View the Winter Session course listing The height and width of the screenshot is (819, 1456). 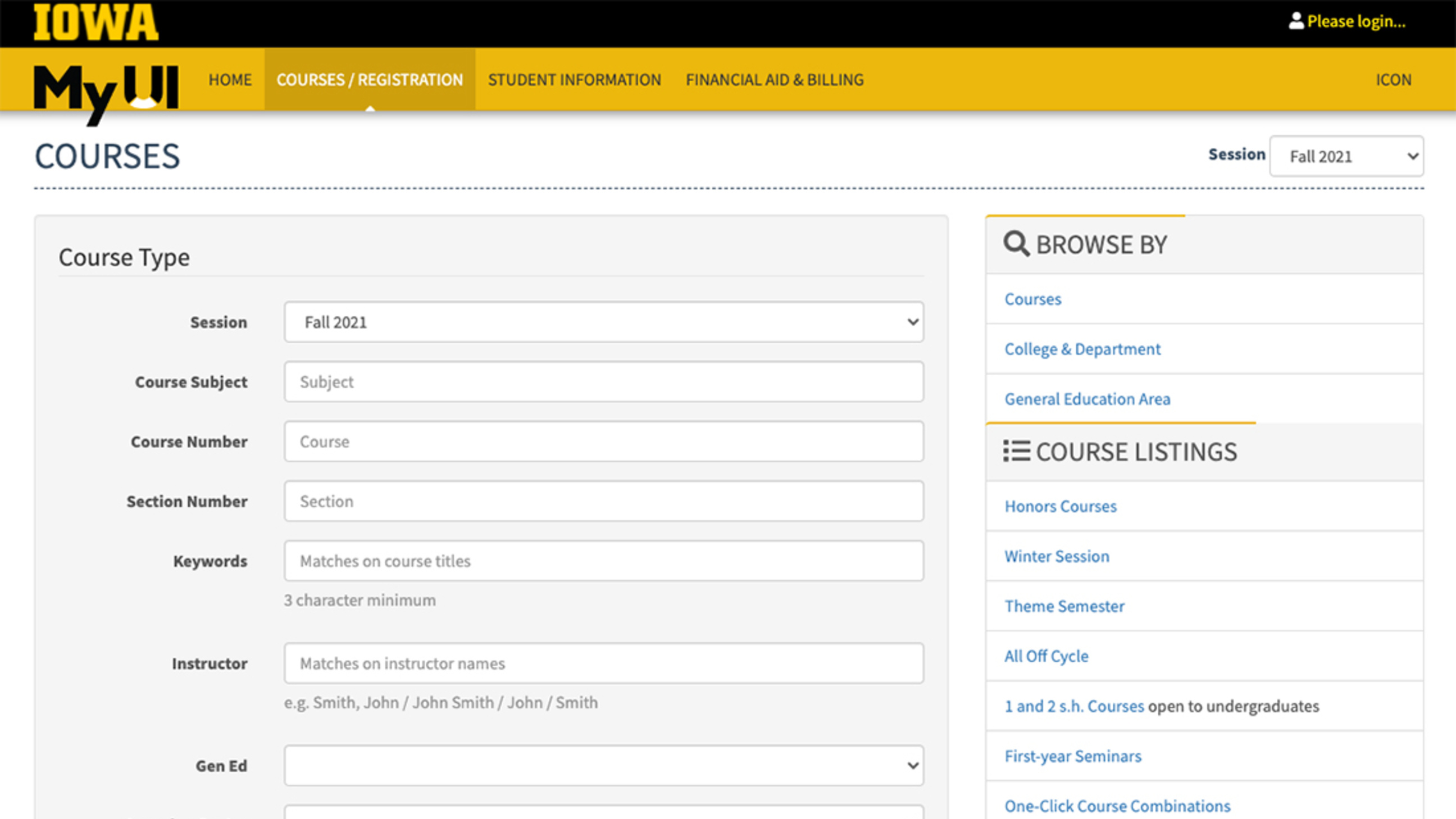coord(1057,556)
